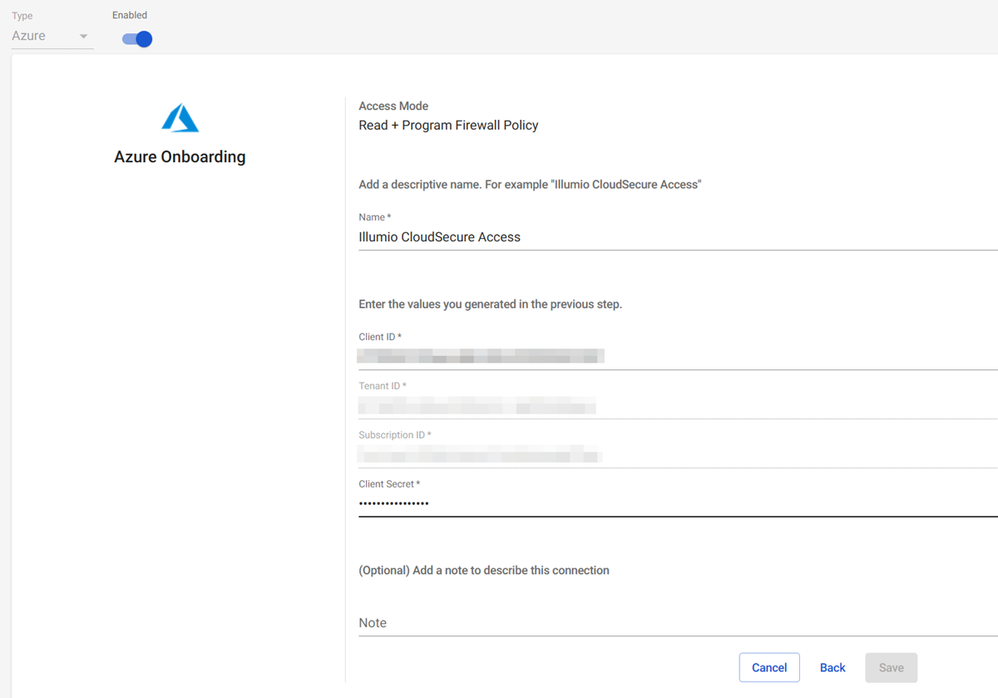Click into the Tenant ID field
The image size is (998, 698).
677,405
